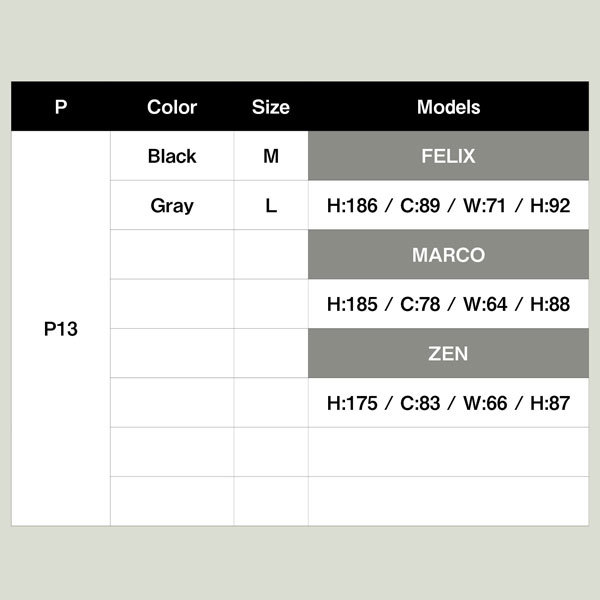Screen dimensions: 600x600
Task: Click the Models column header
Action: (448, 107)
